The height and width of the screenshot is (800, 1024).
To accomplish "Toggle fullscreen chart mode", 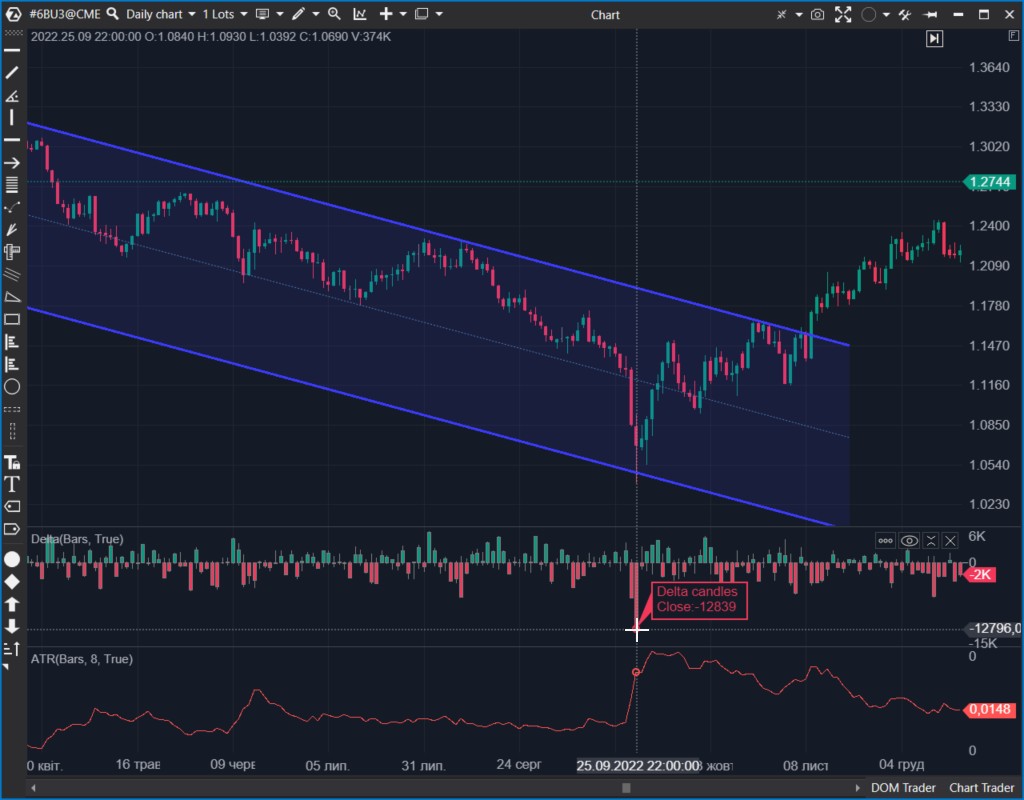I will point(843,15).
